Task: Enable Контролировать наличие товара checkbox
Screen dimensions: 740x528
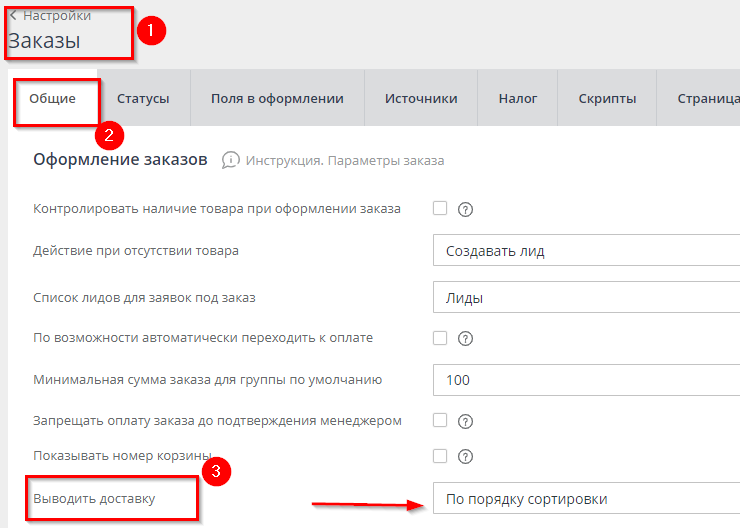Action: pos(440,209)
